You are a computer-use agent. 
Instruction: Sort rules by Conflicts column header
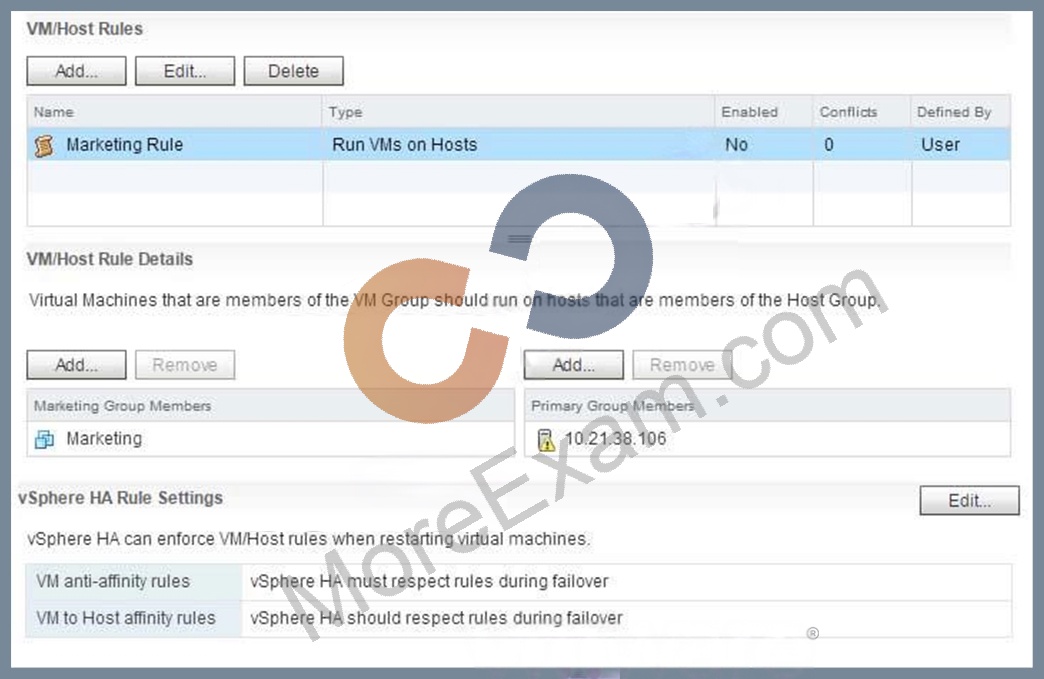(x=862, y=112)
